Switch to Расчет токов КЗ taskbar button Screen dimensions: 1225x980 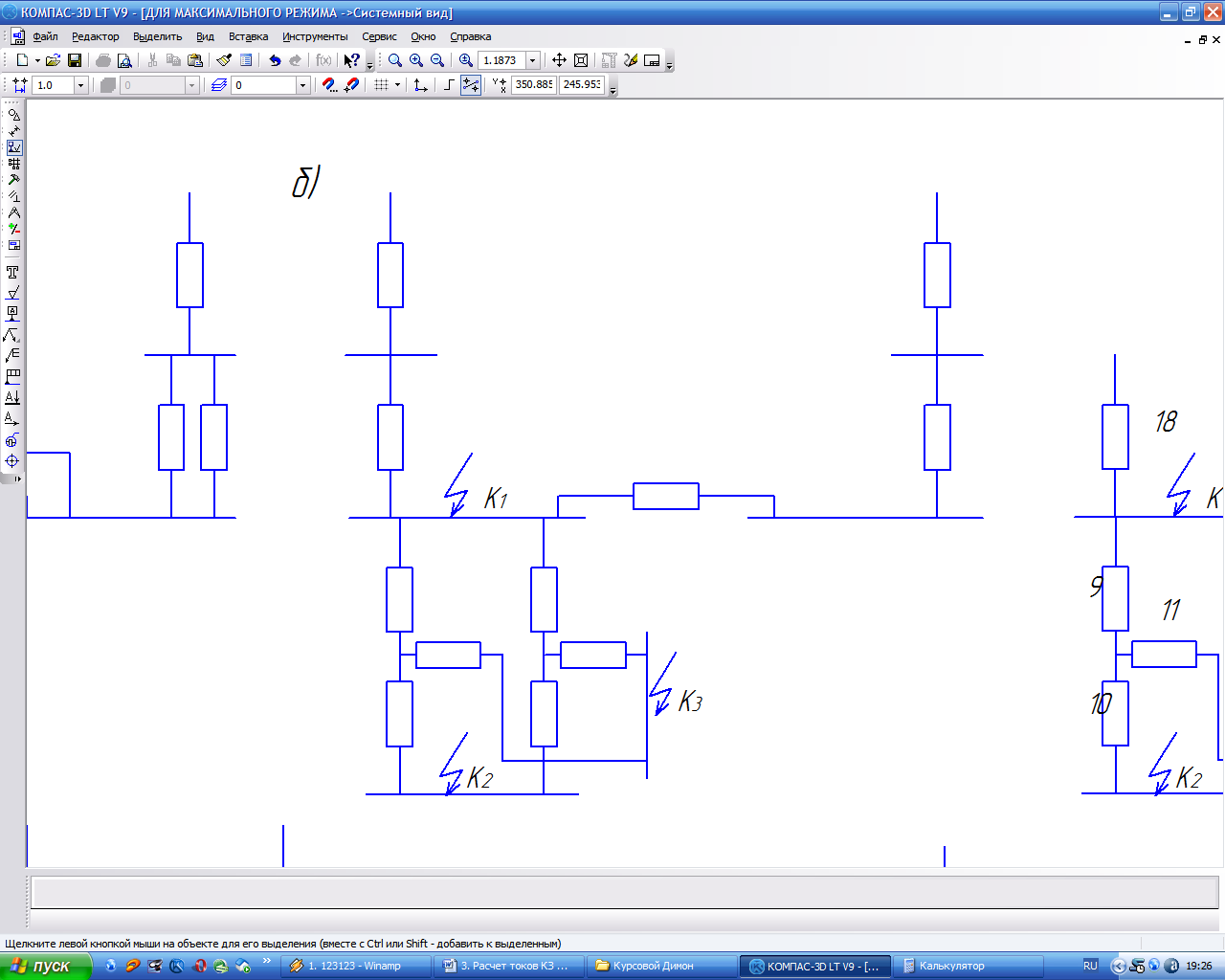(x=508, y=966)
